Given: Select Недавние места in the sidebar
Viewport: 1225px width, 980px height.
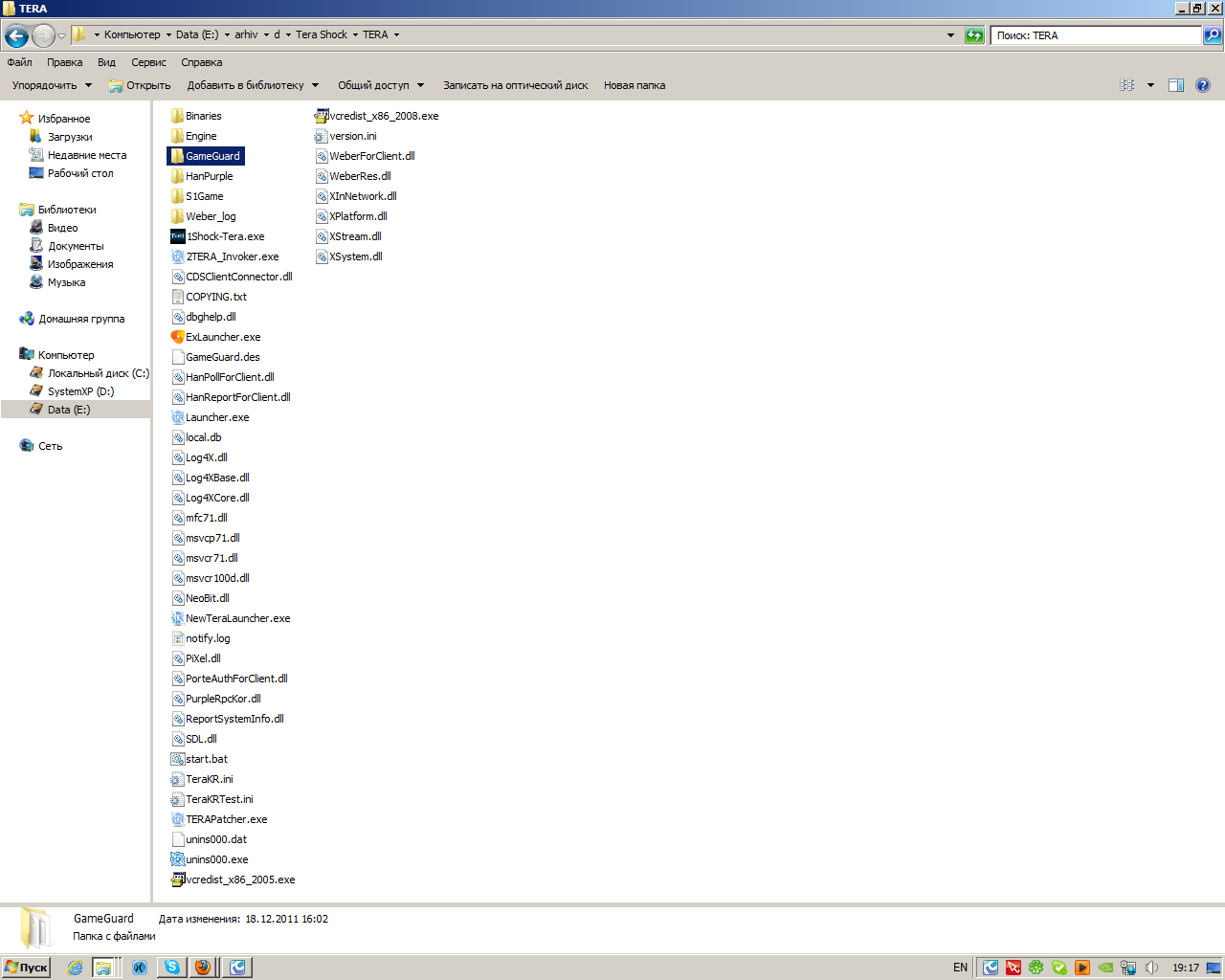Looking at the screenshot, I should click(86, 155).
